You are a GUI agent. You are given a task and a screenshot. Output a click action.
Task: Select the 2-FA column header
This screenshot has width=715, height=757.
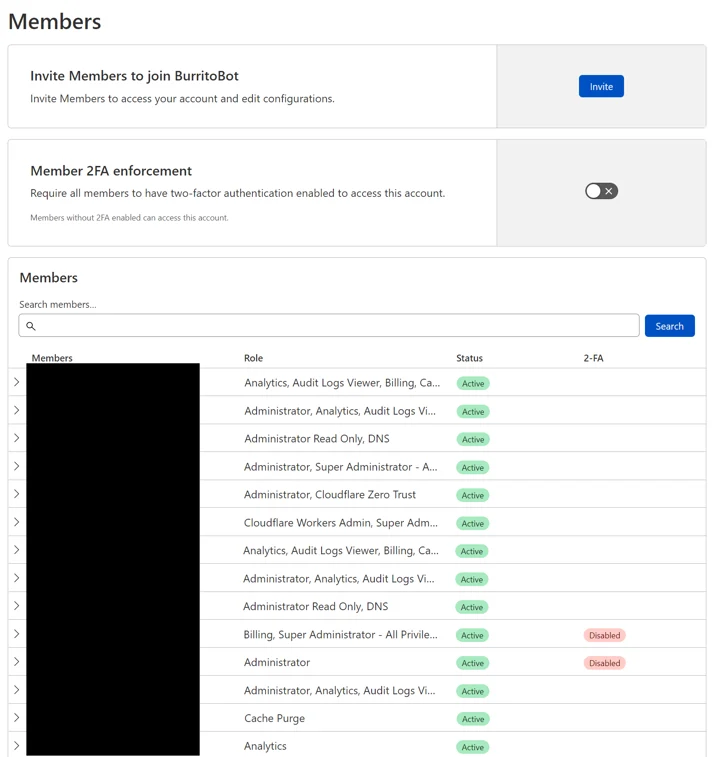coord(593,358)
